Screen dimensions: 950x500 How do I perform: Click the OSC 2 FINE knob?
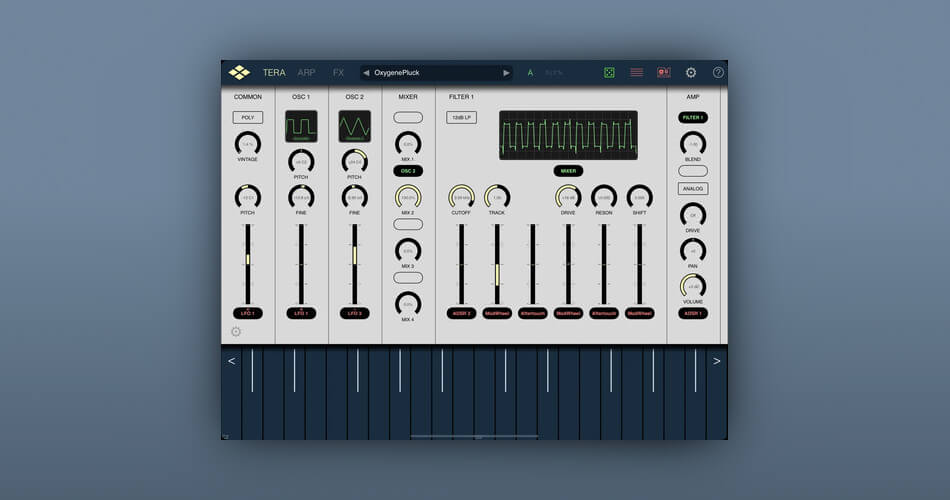coord(354,198)
